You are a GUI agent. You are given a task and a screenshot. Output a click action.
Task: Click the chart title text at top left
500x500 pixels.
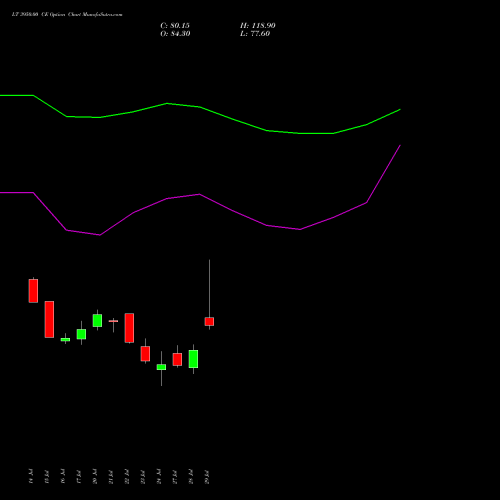(67, 15)
